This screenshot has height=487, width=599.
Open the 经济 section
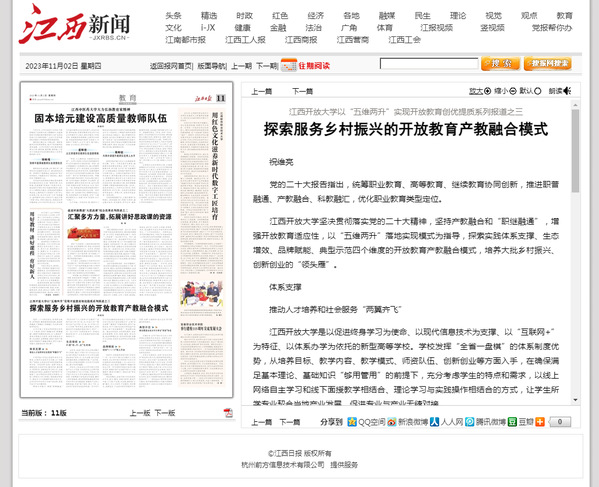point(316,16)
